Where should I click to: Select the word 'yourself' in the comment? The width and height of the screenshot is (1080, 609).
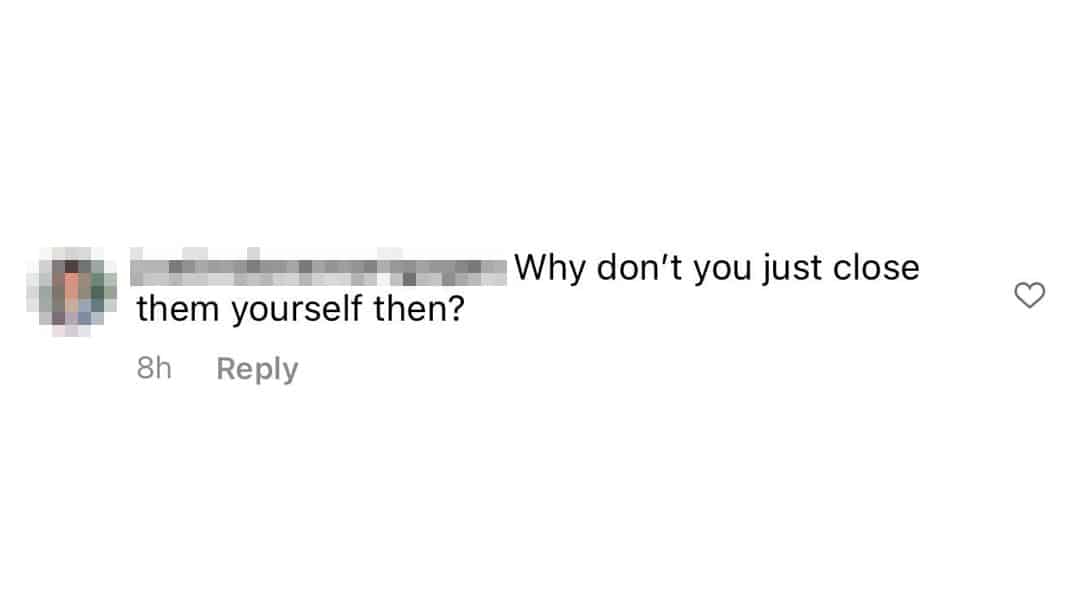click(297, 309)
